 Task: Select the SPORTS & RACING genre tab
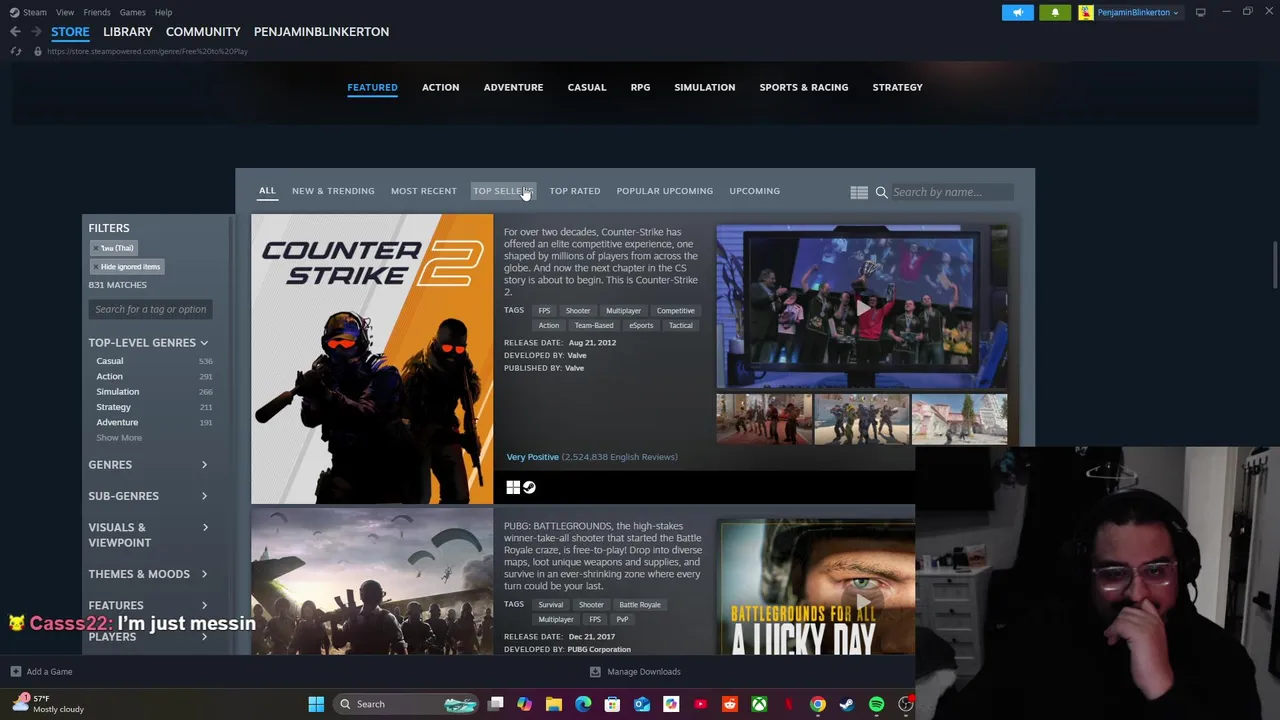coord(803,87)
